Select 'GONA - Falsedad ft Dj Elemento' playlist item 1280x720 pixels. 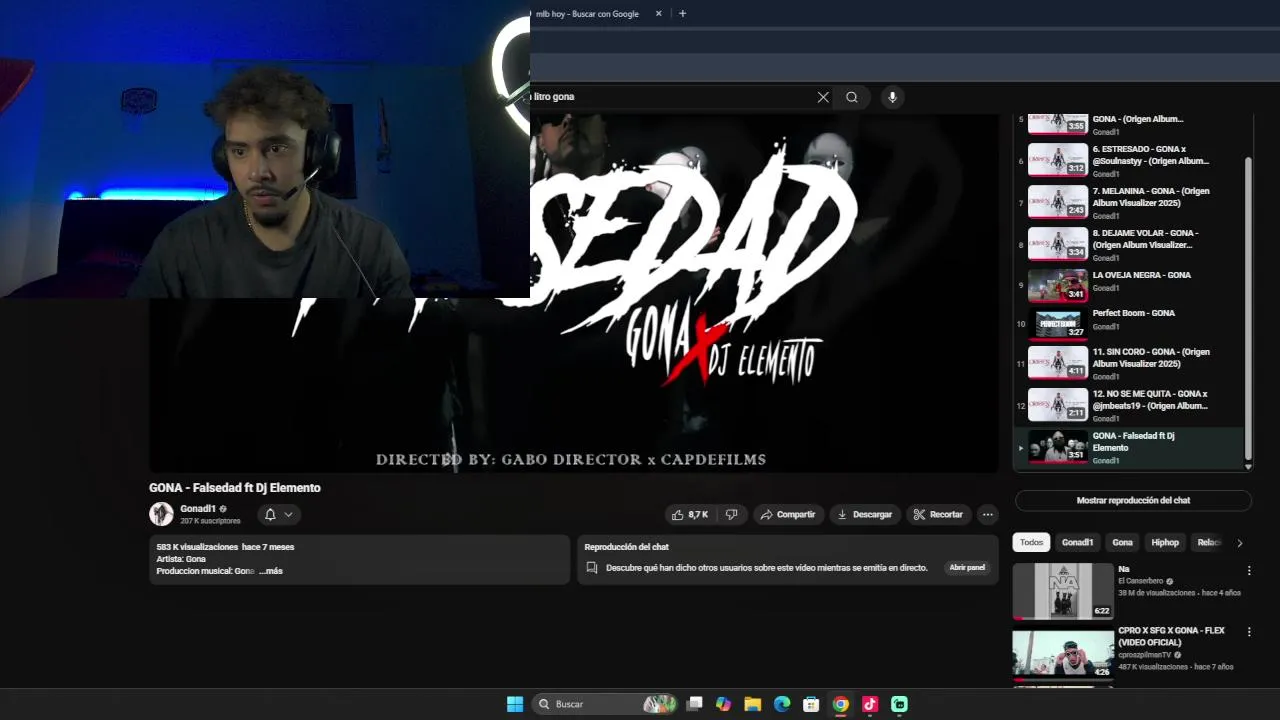tap(1130, 447)
